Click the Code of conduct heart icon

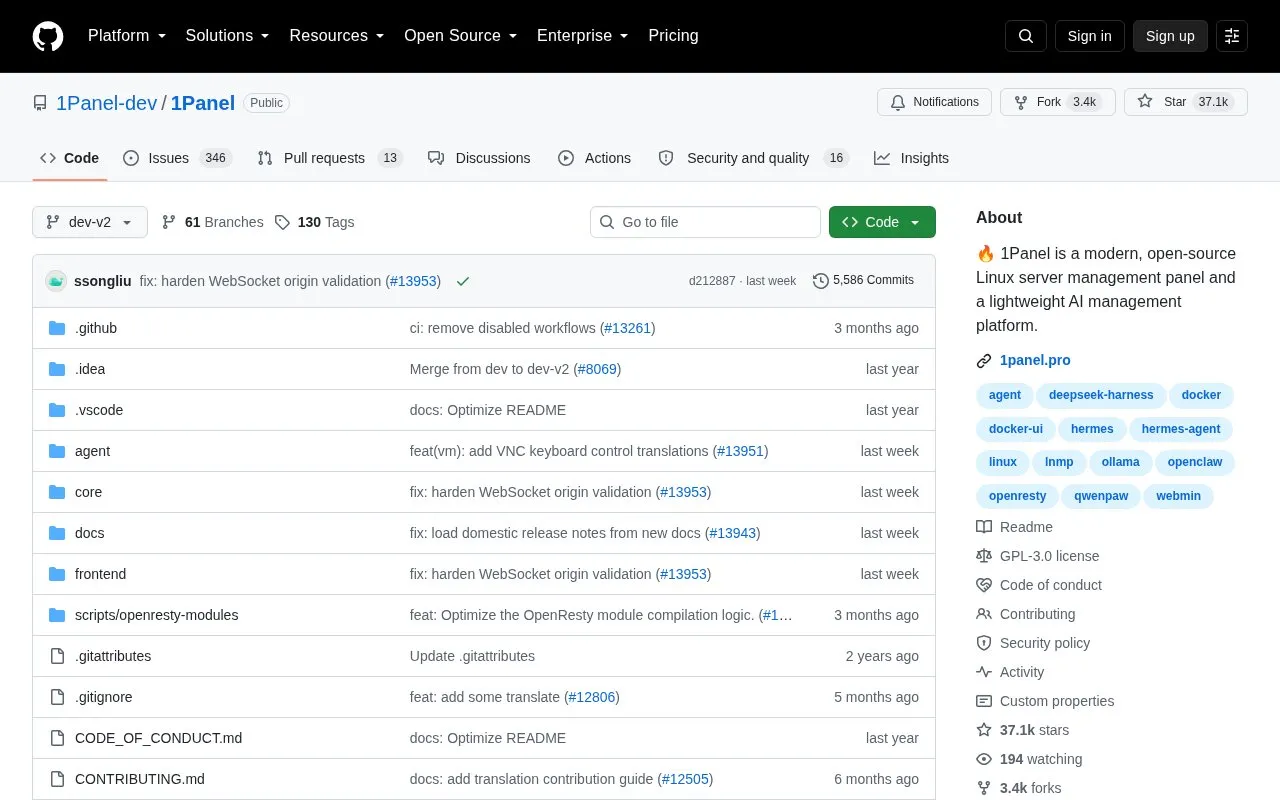coord(984,585)
